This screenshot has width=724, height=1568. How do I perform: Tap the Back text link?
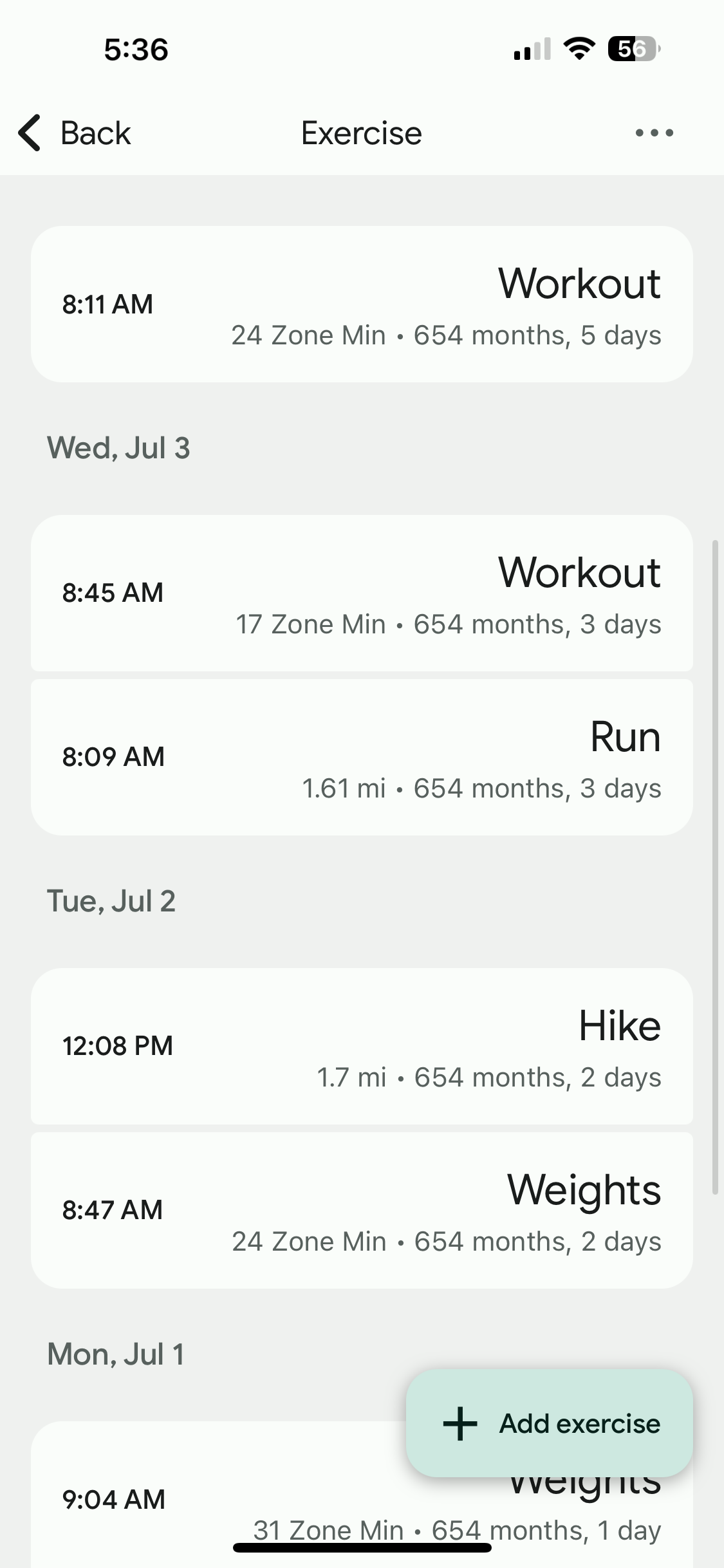pos(95,133)
